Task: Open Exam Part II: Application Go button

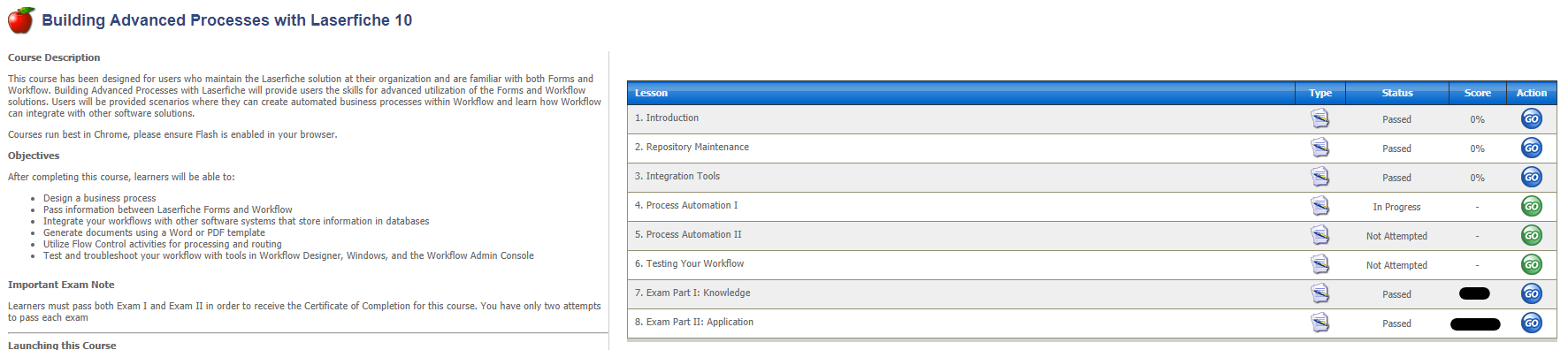Action: [1532, 323]
